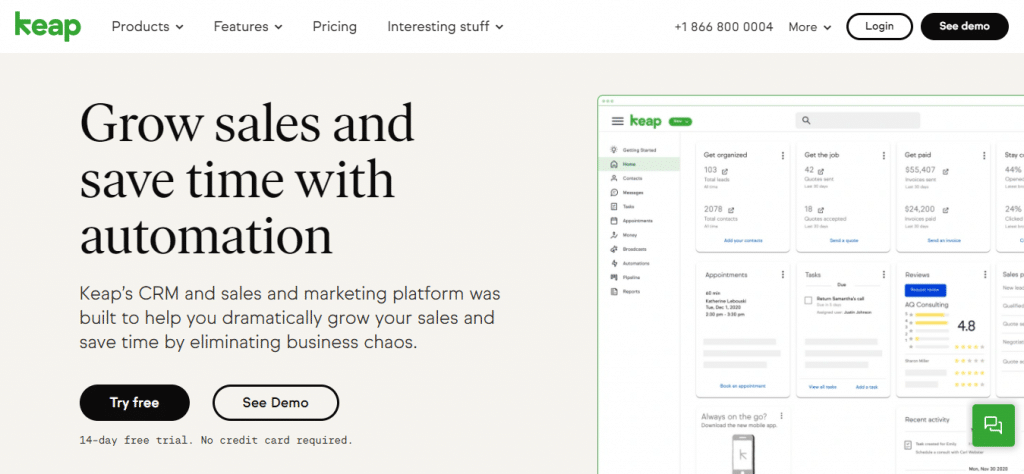Click the outlined See Demo hero button
Screen dimensions: 1024x474
(x=276, y=403)
